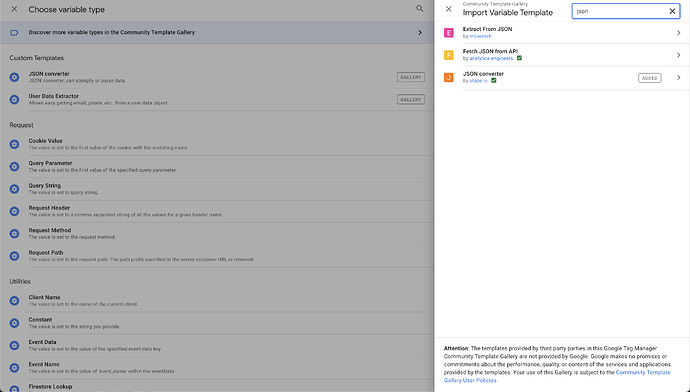The image size is (690, 392).
Task: Click verified badge next to stape-io
Action: (494, 81)
